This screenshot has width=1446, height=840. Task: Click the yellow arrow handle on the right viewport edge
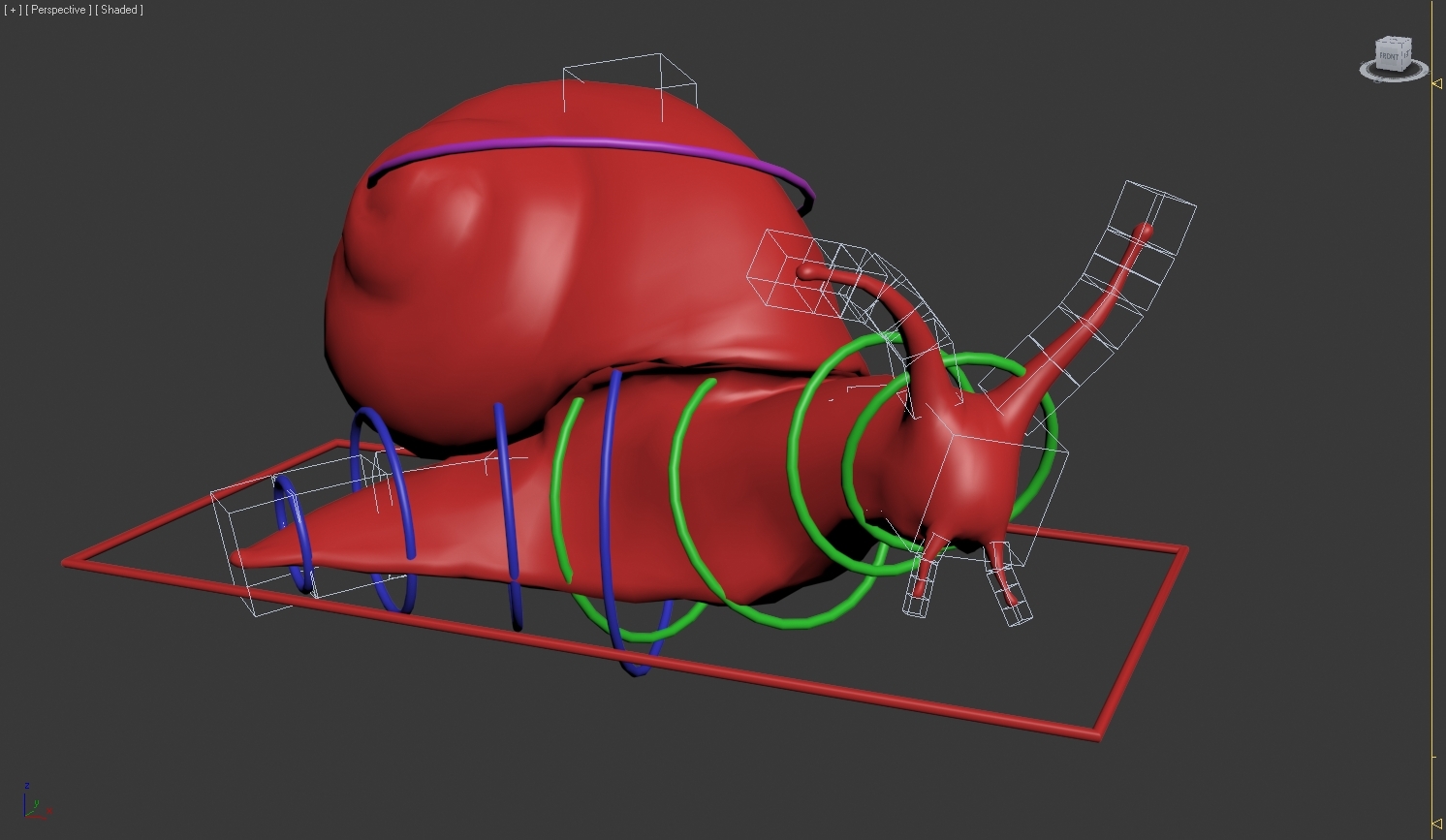tap(1438, 83)
